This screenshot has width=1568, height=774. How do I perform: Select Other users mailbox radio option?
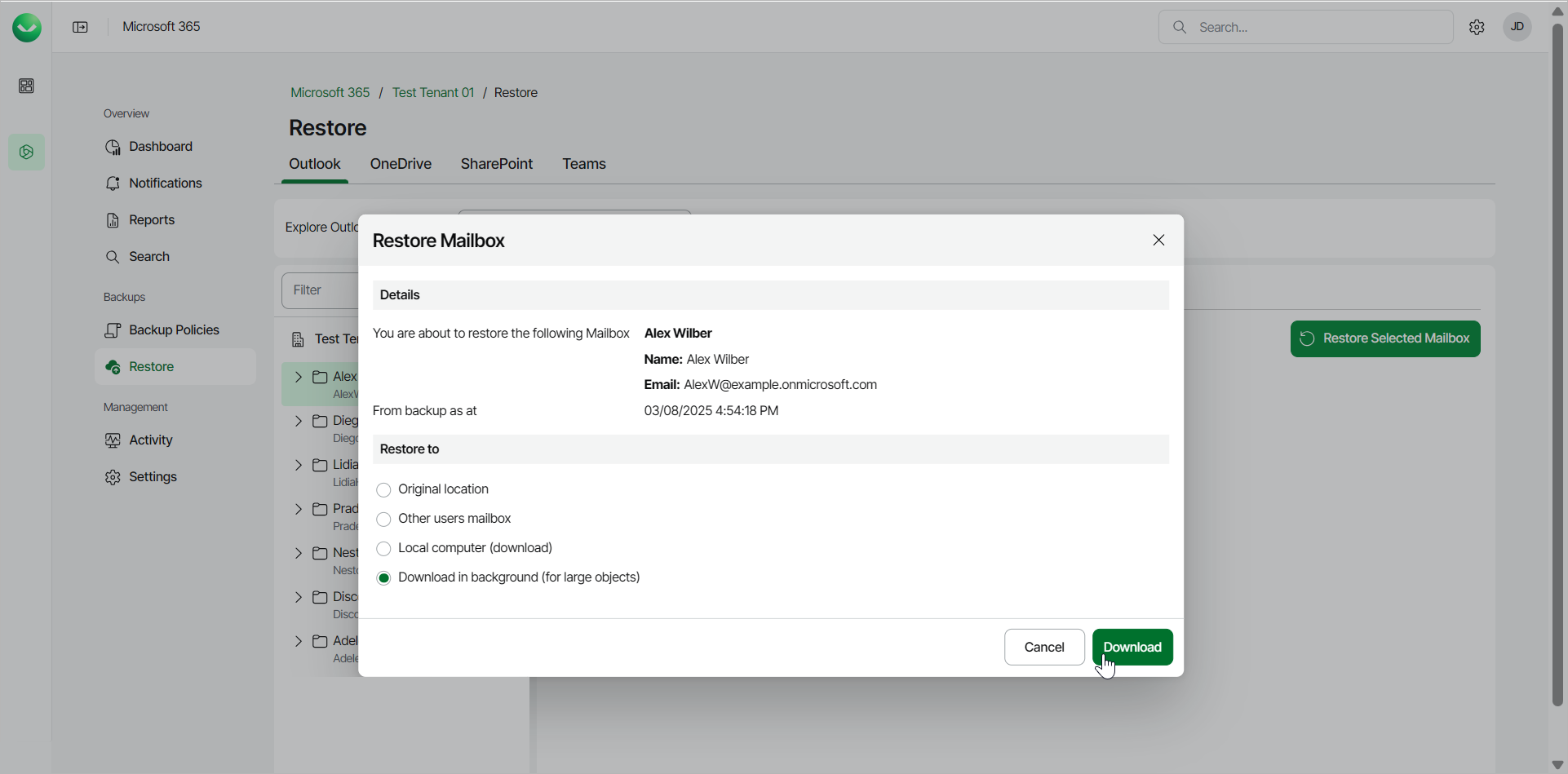pos(383,520)
